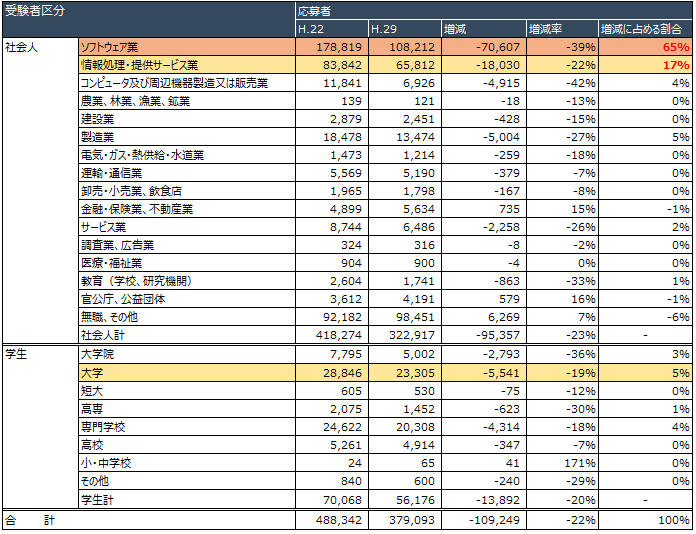Select the 官公庁、公益団体 label

[123, 299]
